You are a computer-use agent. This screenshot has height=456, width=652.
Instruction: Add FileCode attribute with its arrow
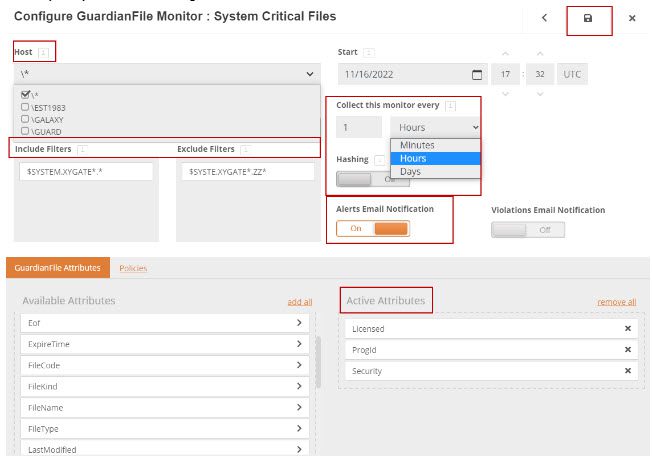coord(299,365)
